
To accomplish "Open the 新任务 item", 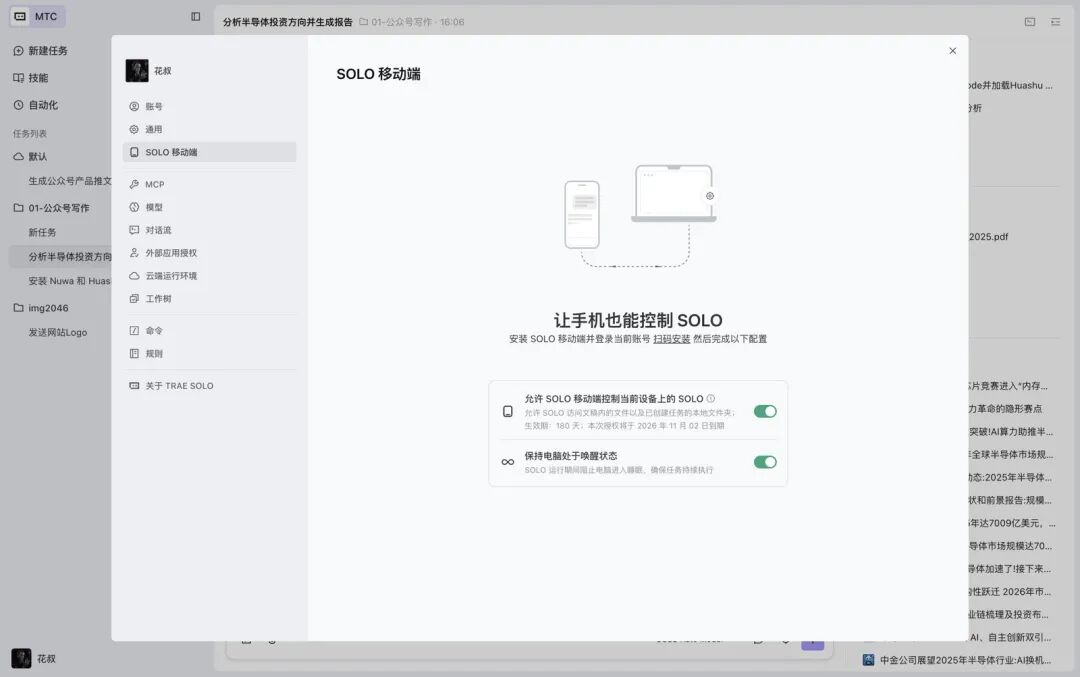I will pos(42,232).
